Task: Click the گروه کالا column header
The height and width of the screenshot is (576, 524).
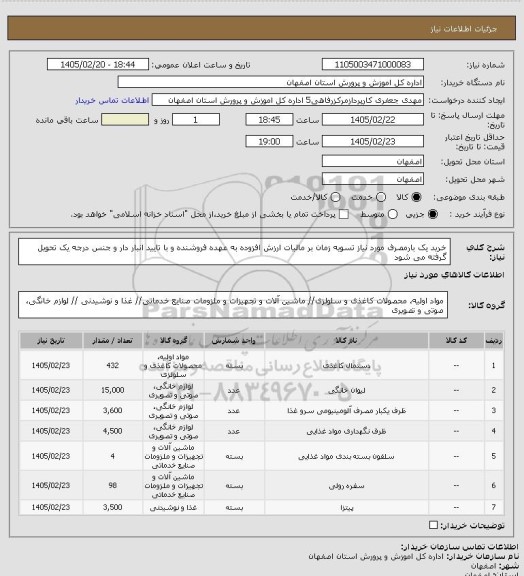Action: point(173,341)
